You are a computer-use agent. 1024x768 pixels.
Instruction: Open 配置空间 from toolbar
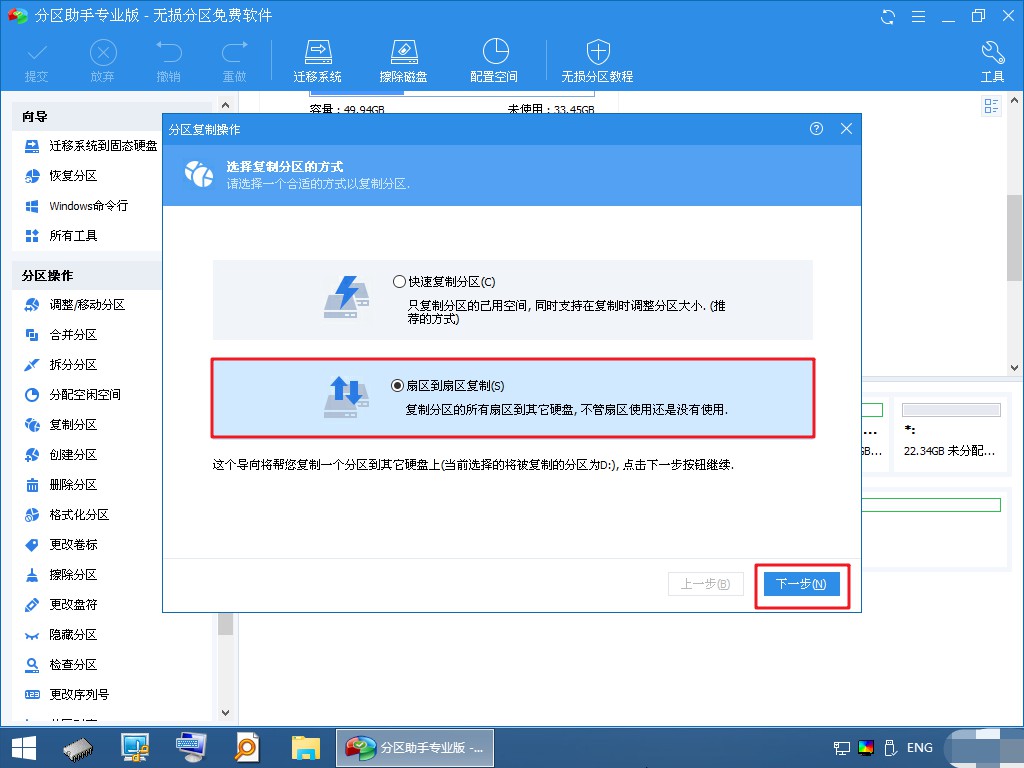pos(494,61)
